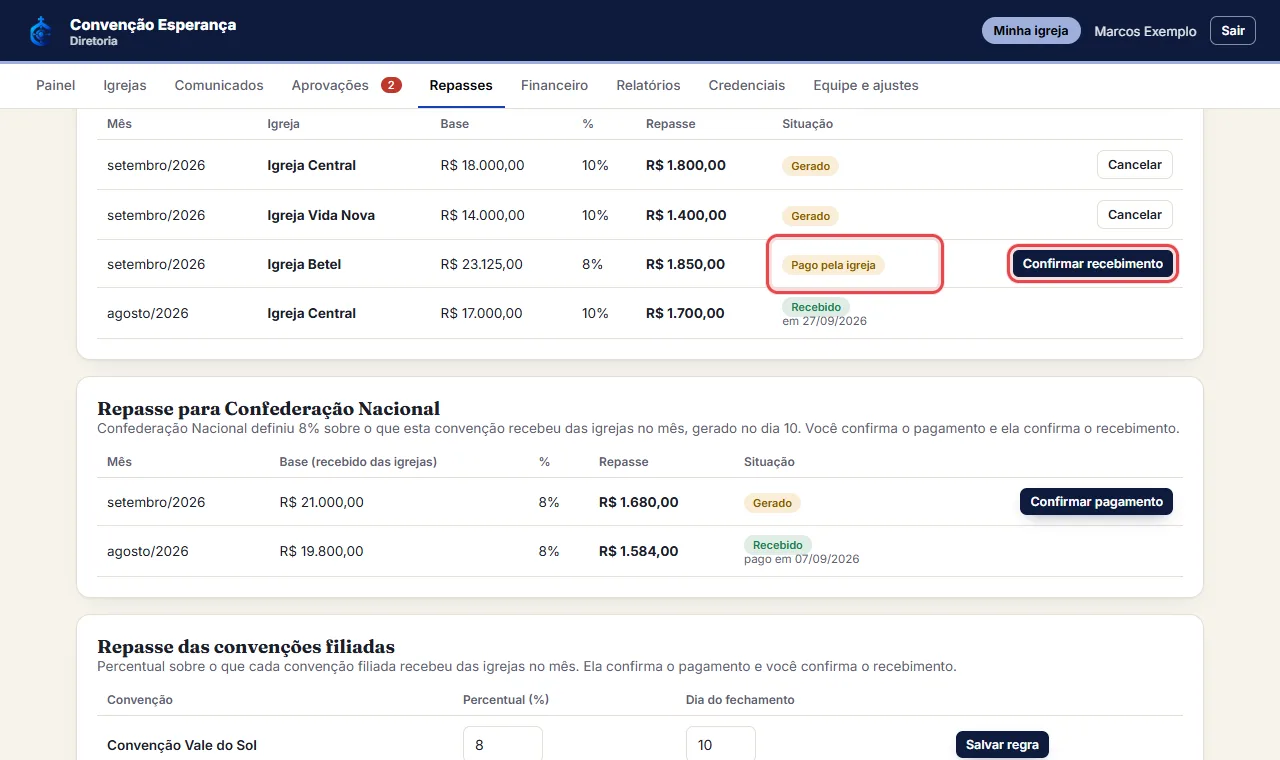Click the Igreja Betel name cell
The height and width of the screenshot is (760, 1280).
304,265
